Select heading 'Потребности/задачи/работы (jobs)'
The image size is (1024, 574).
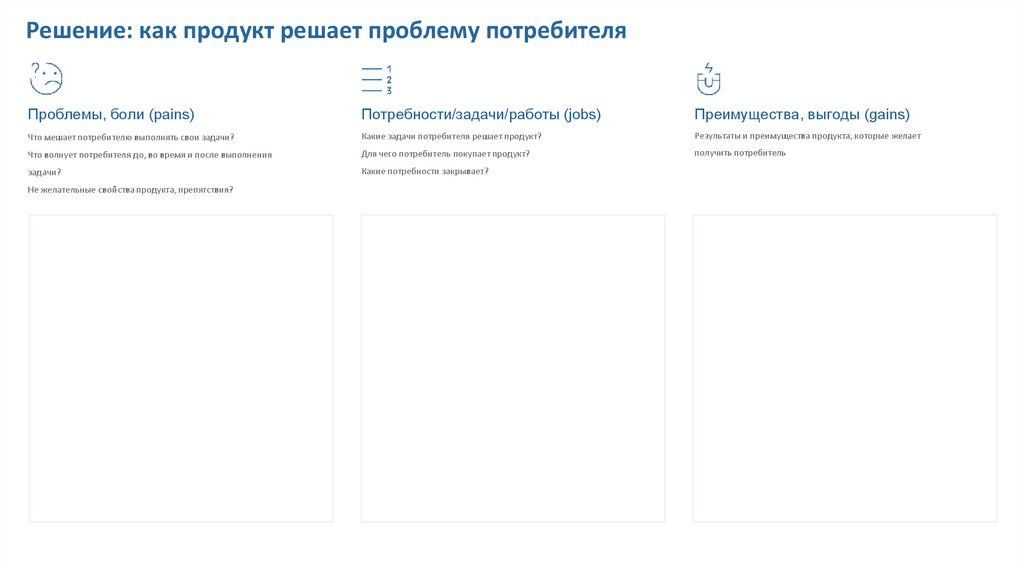(481, 114)
